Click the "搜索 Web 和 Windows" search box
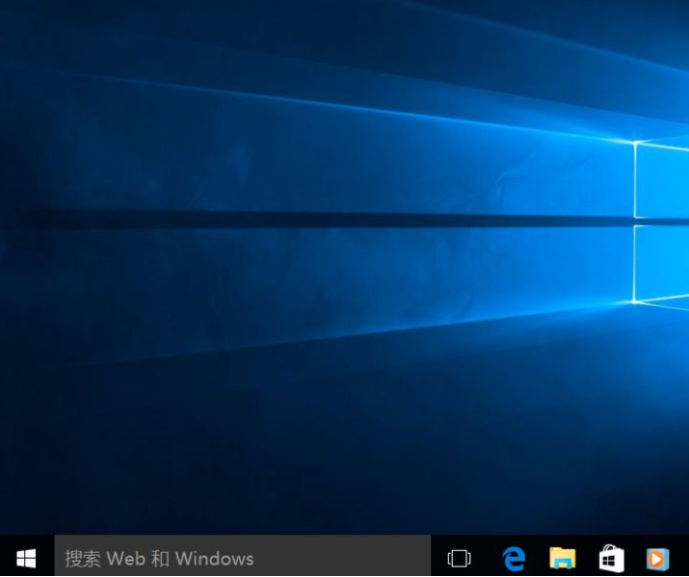This screenshot has height=577, width=689. tap(243, 556)
